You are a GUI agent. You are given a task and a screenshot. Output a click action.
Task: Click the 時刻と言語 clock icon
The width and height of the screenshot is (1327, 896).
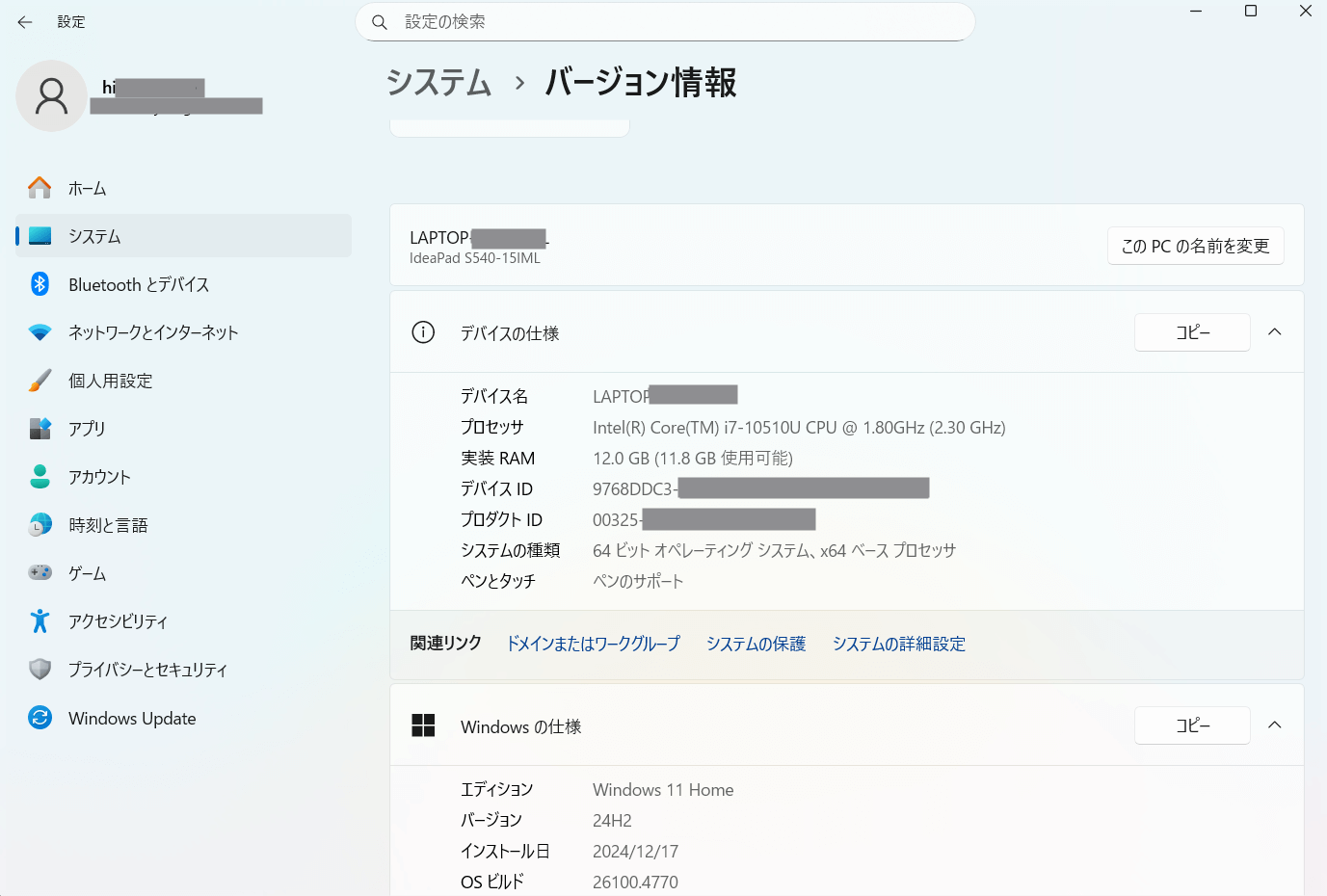(x=40, y=525)
